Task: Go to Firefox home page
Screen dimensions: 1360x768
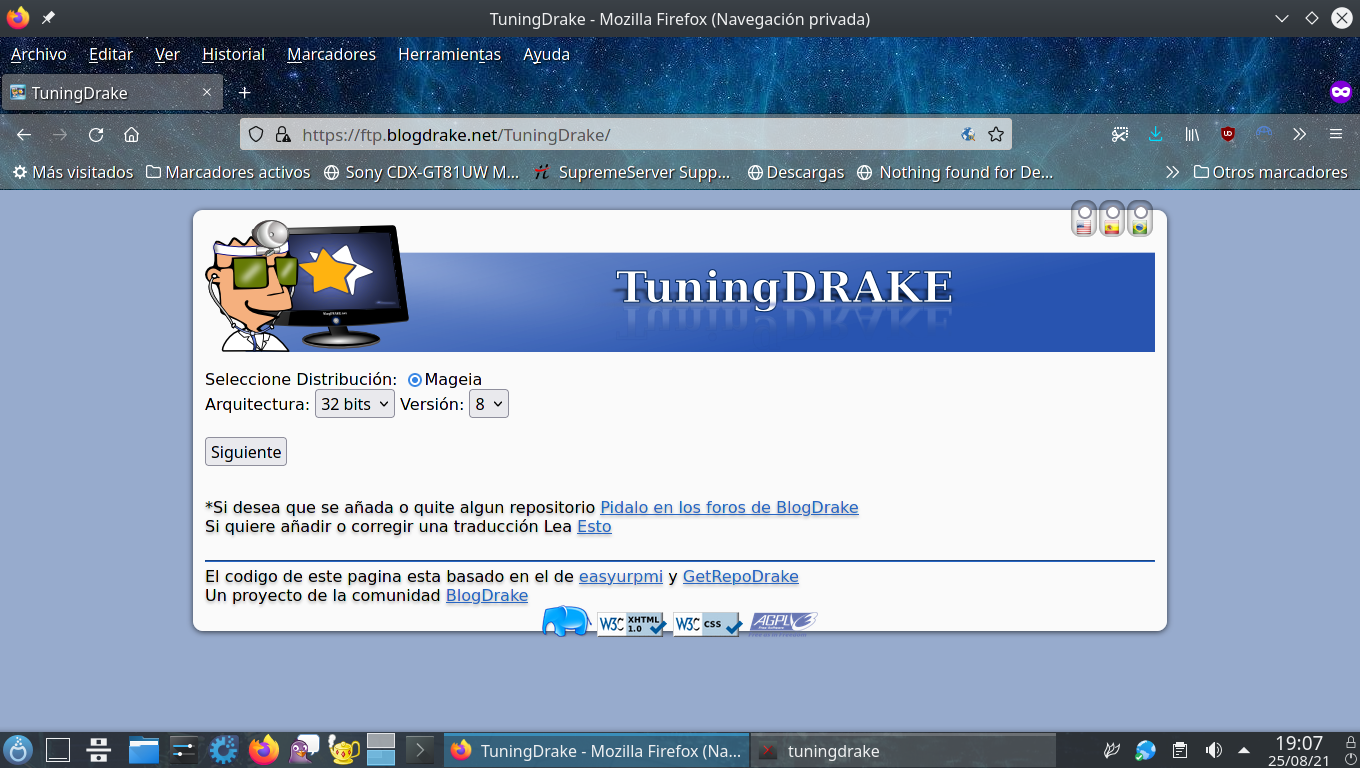Action: click(x=131, y=134)
